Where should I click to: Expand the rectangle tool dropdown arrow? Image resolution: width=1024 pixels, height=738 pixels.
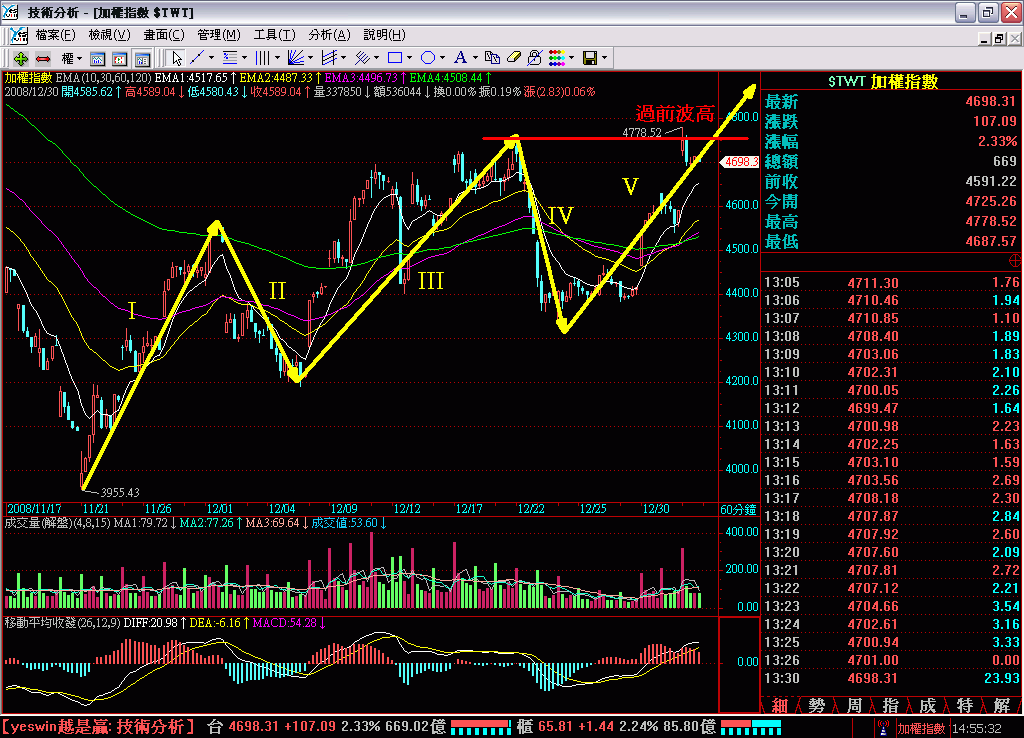409,58
